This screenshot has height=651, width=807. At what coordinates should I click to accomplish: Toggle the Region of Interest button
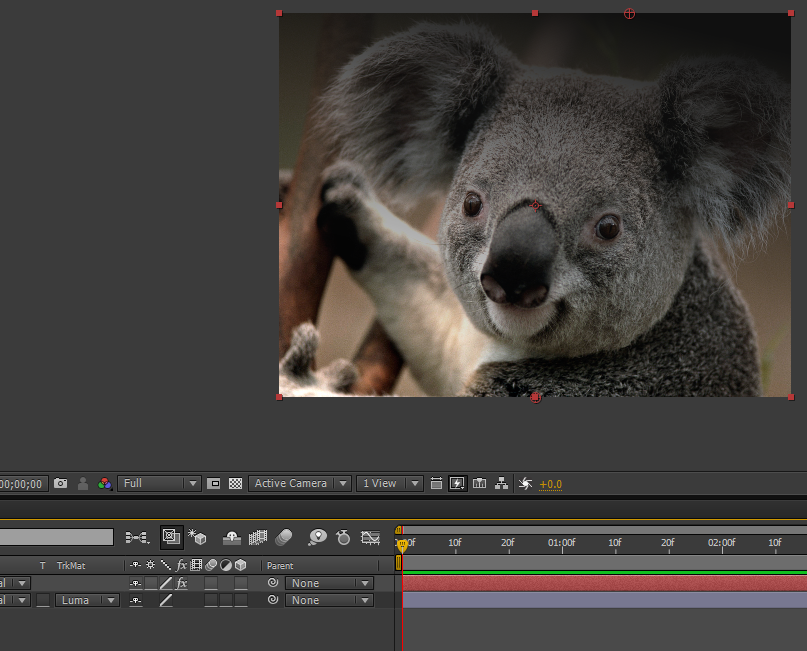point(213,483)
